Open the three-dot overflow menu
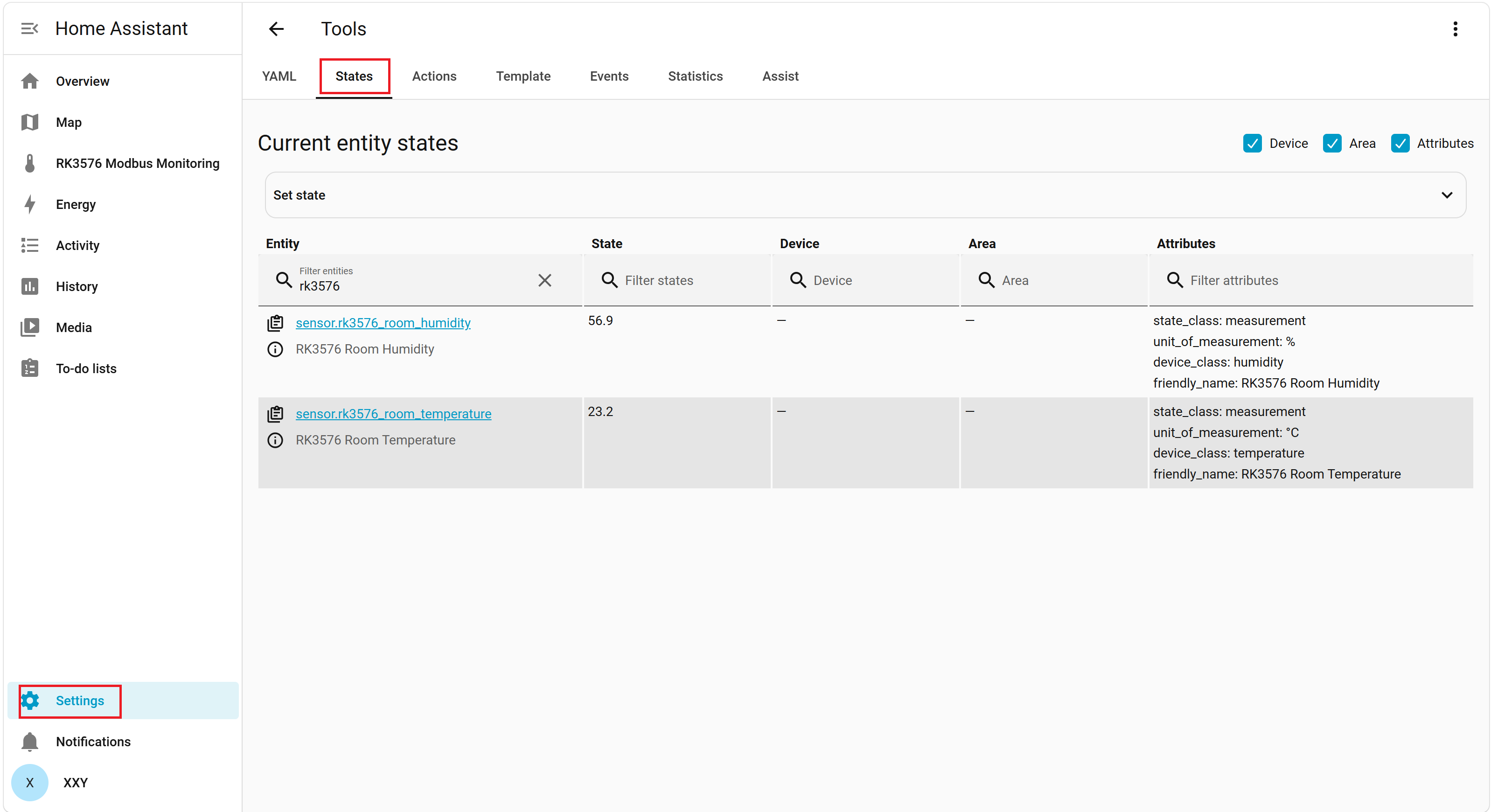1491x812 pixels. coord(1455,29)
